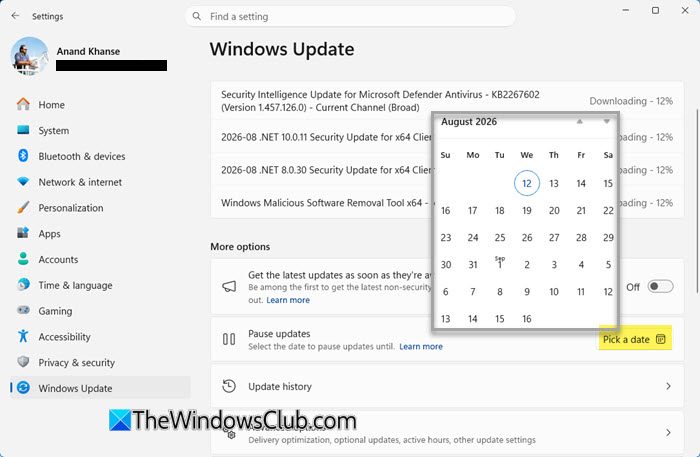Click Pick a date button

coord(635,339)
